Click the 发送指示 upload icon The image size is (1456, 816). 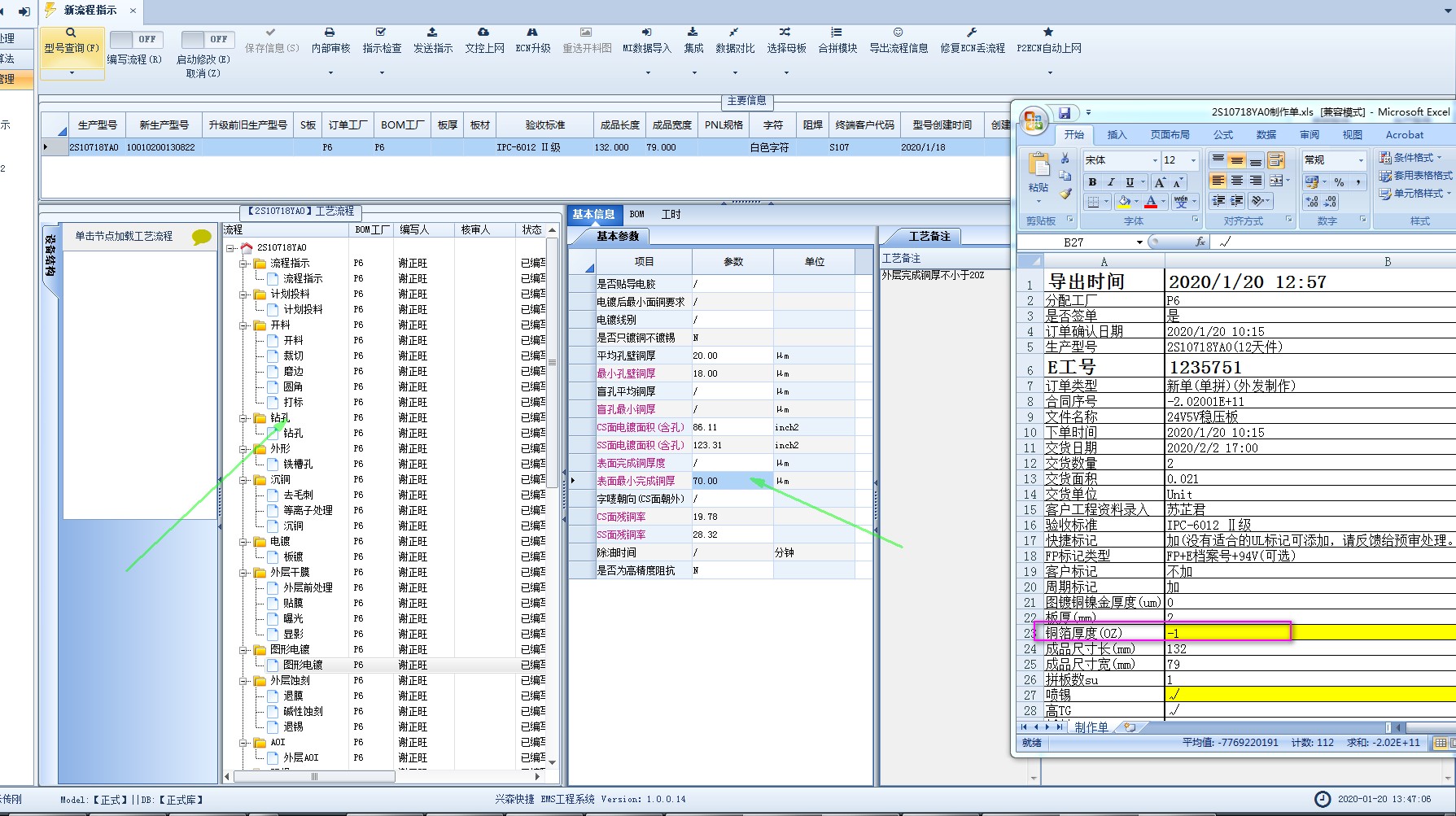(x=432, y=33)
